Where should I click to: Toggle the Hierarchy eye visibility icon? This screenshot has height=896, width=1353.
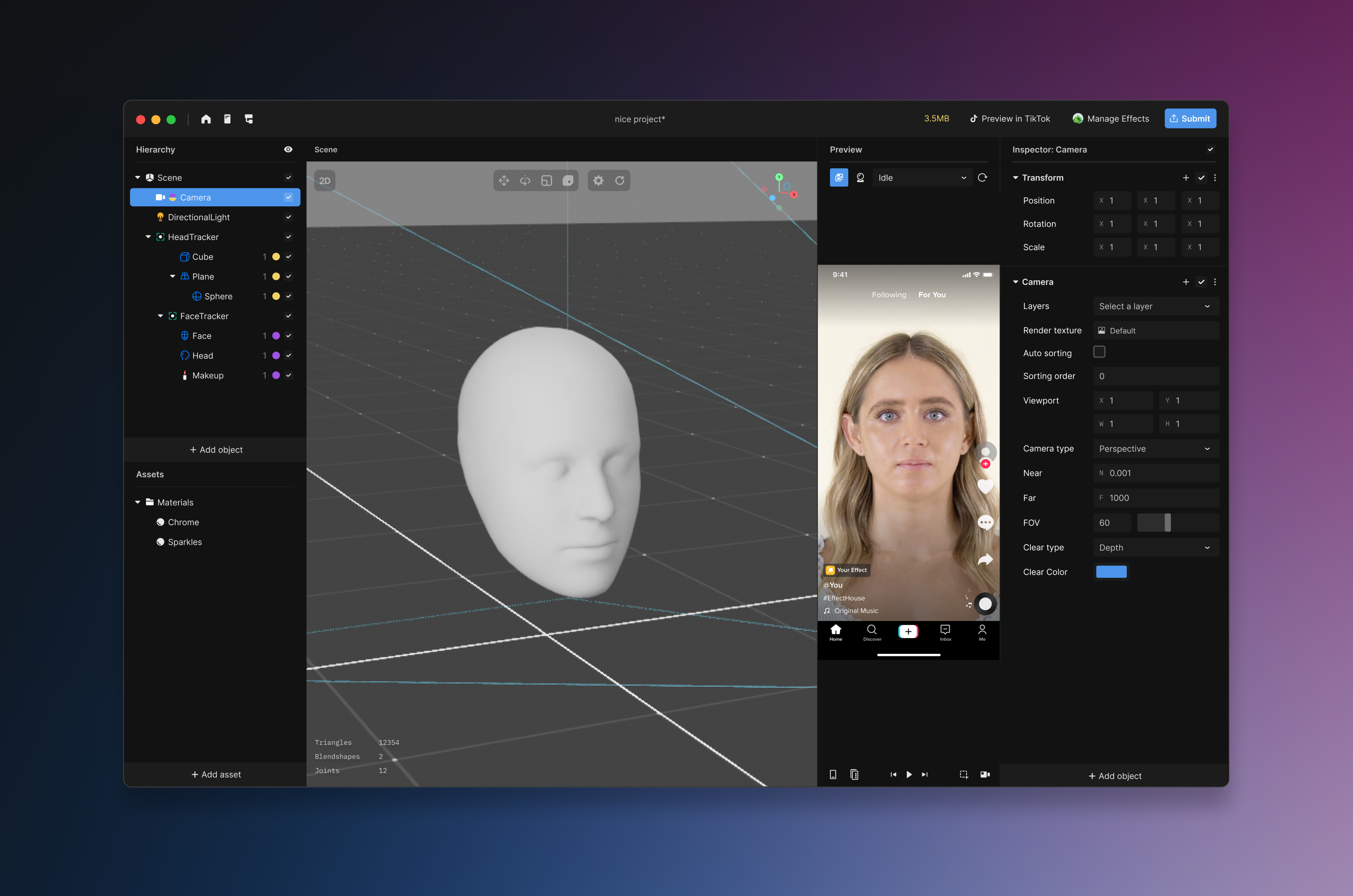pos(288,149)
